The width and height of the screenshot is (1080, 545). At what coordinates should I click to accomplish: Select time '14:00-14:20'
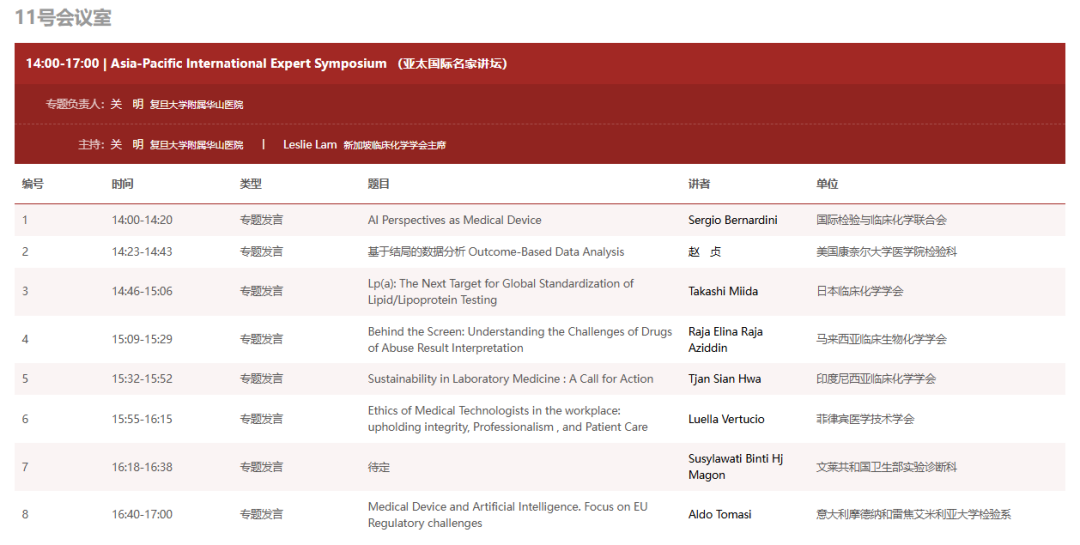[142, 220]
